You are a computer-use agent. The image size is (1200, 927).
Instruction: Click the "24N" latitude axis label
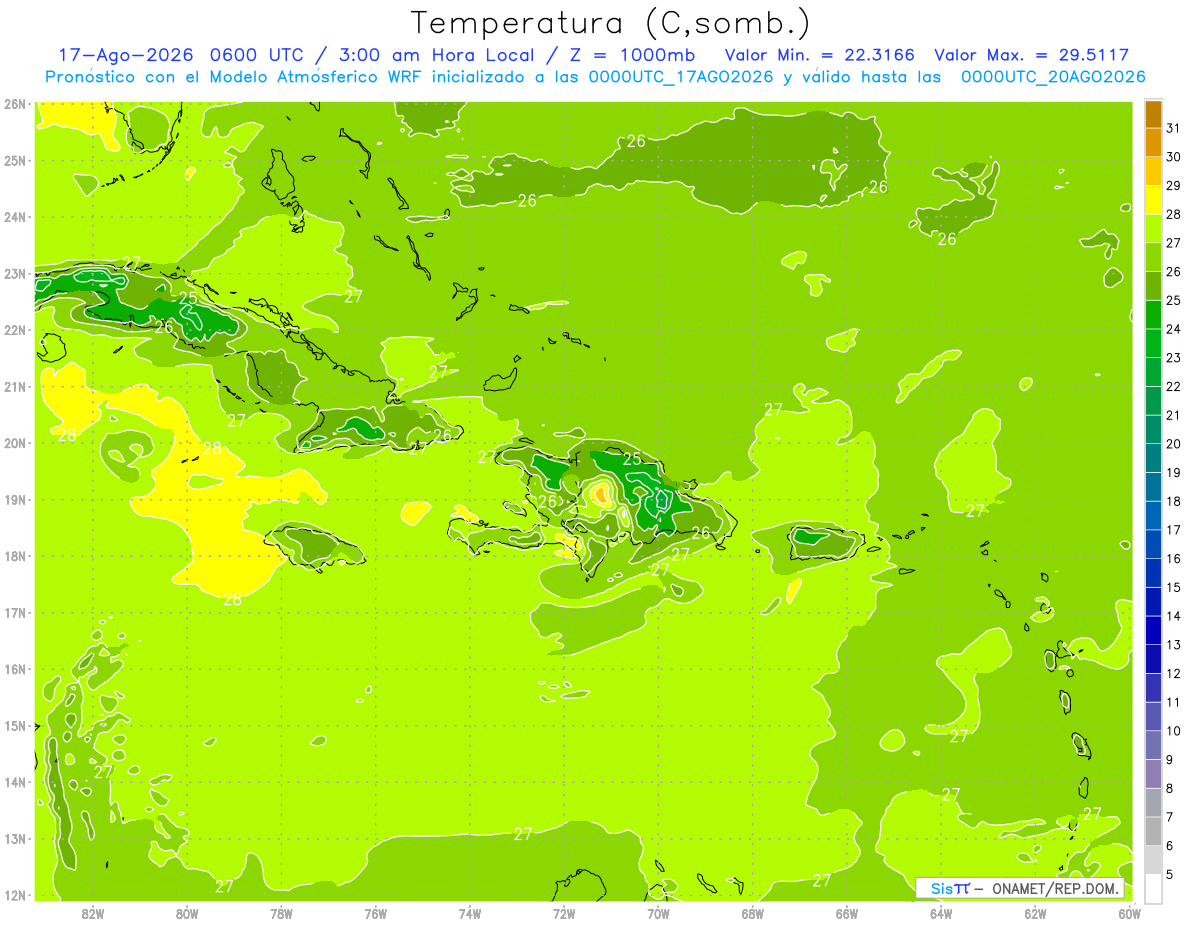14,217
